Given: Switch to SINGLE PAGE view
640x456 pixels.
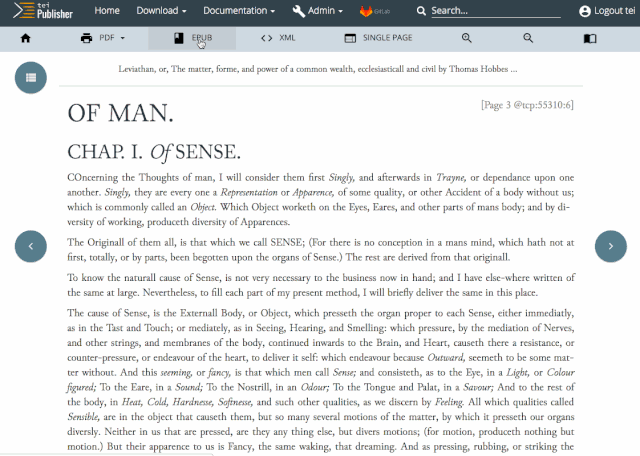Looking at the screenshot, I should (x=378, y=38).
